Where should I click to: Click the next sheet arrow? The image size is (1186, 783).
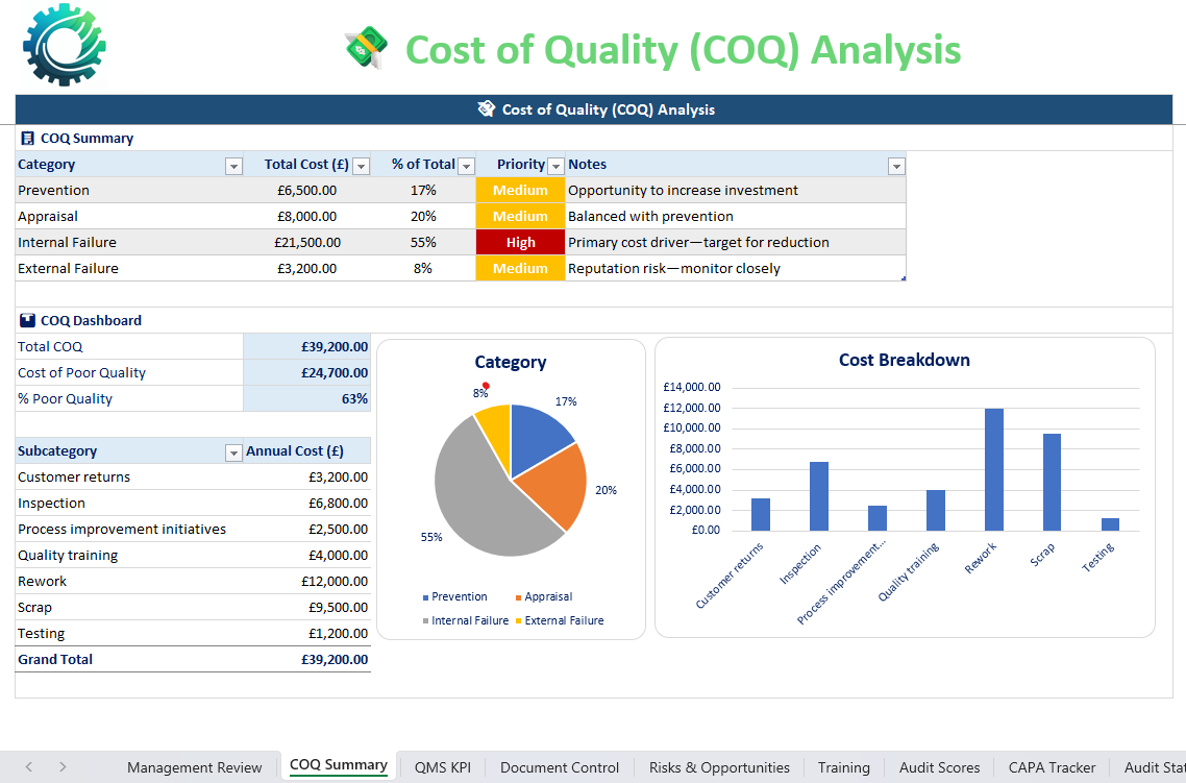tap(62, 767)
